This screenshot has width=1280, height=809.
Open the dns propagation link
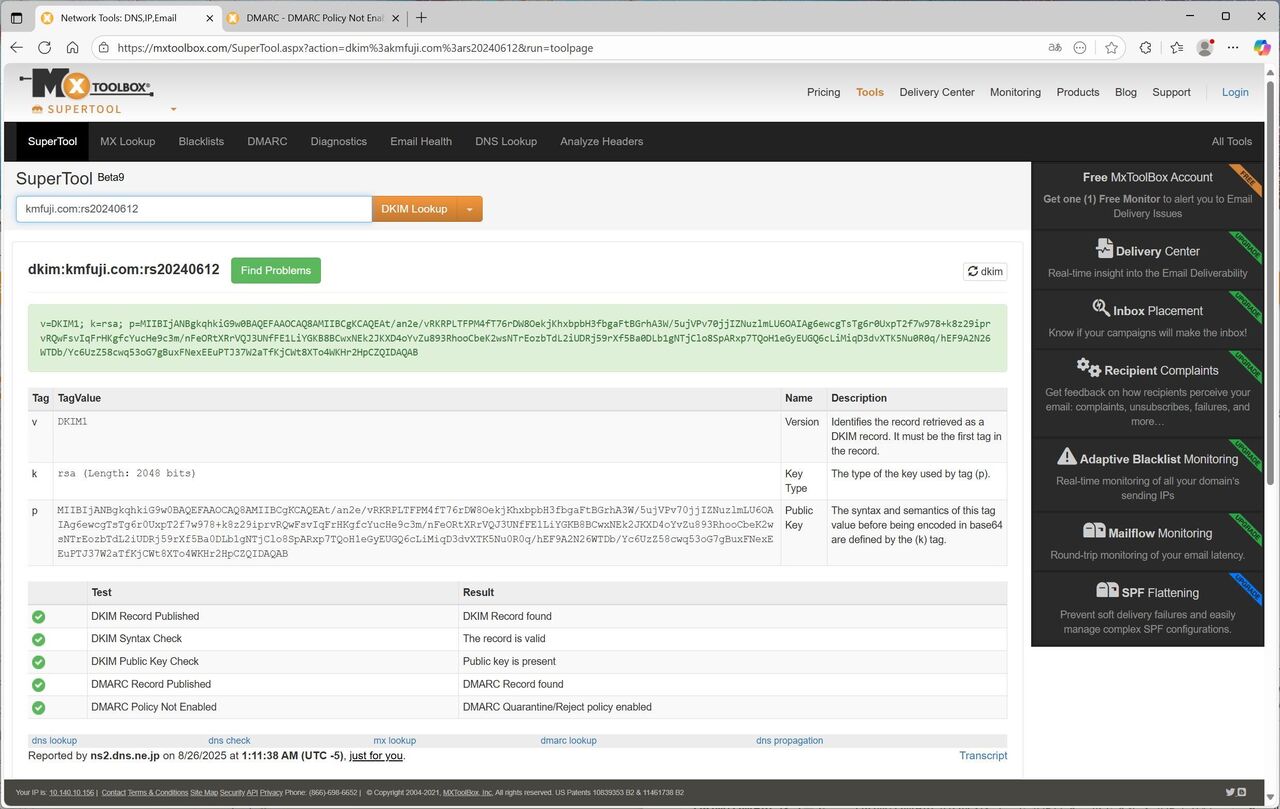pyautogui.click(x=790, y=741)
